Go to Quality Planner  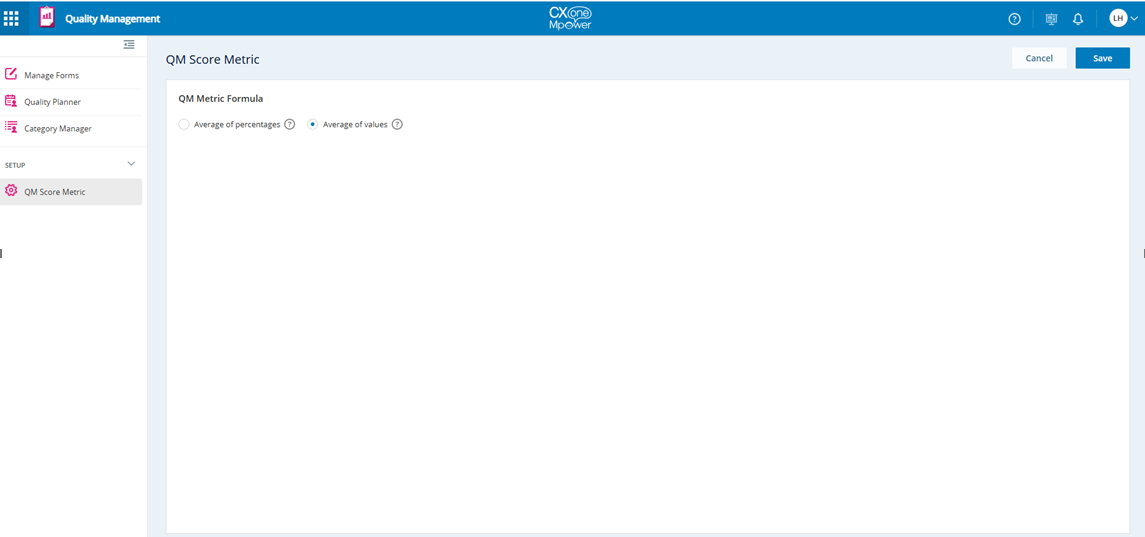(52, 102)
